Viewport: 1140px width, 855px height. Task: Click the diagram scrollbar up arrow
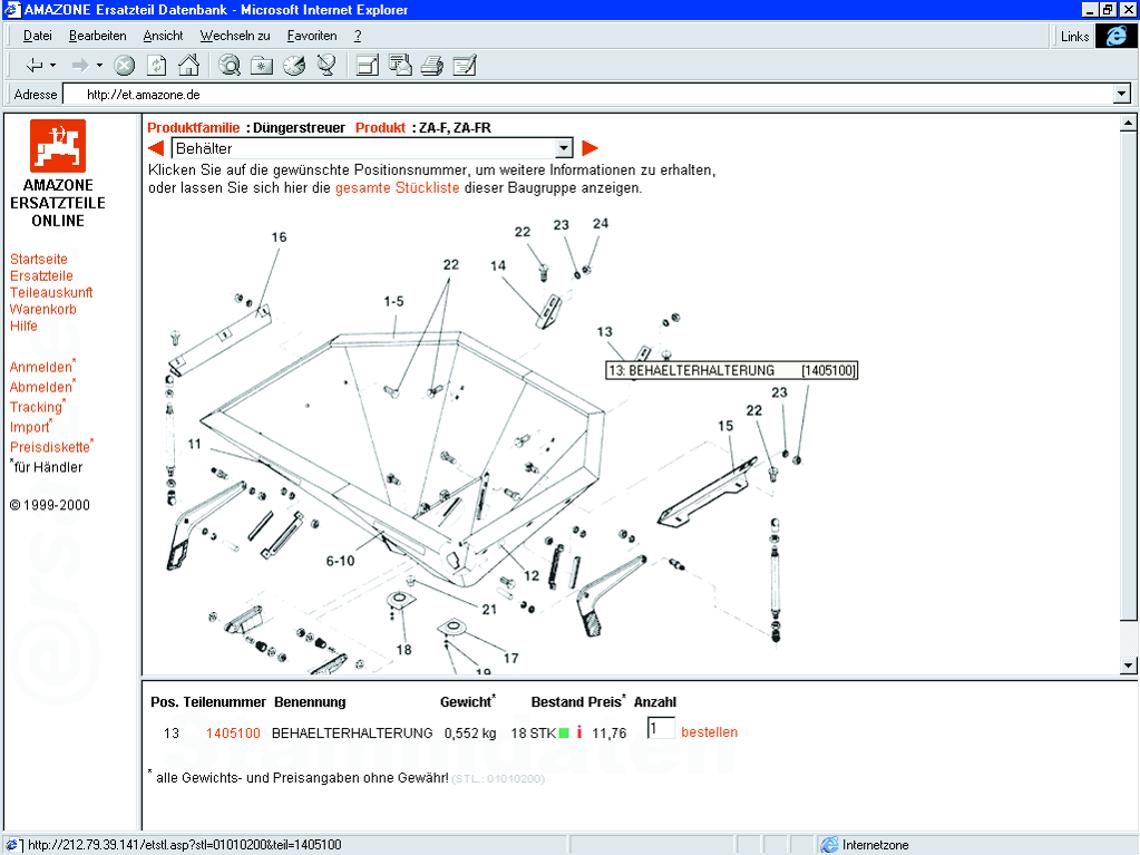pos(1128,123)
